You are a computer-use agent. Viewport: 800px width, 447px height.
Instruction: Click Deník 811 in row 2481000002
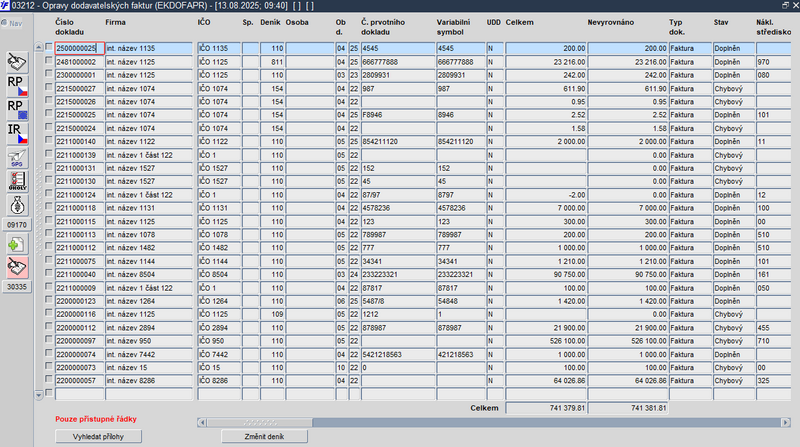click(x=272, y=62)
